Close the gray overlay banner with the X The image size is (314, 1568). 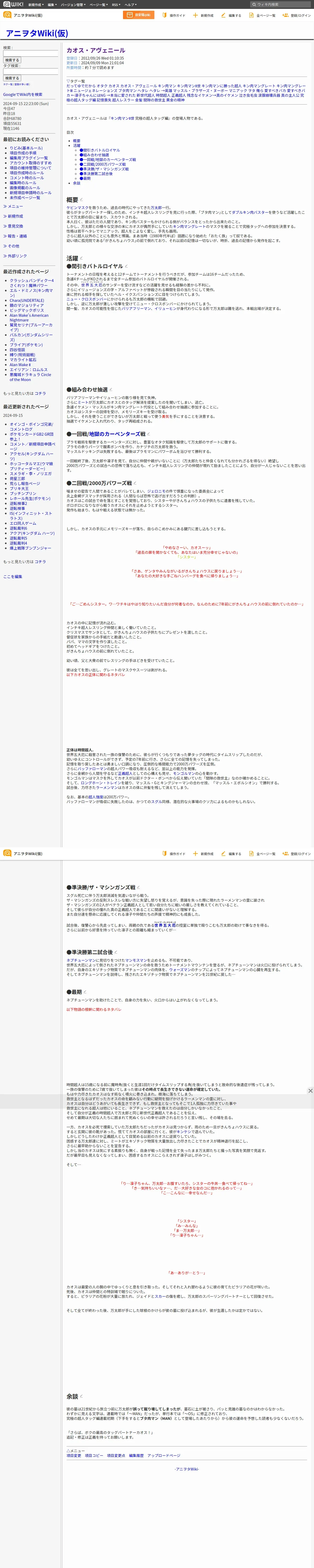tap(310, 1090)
